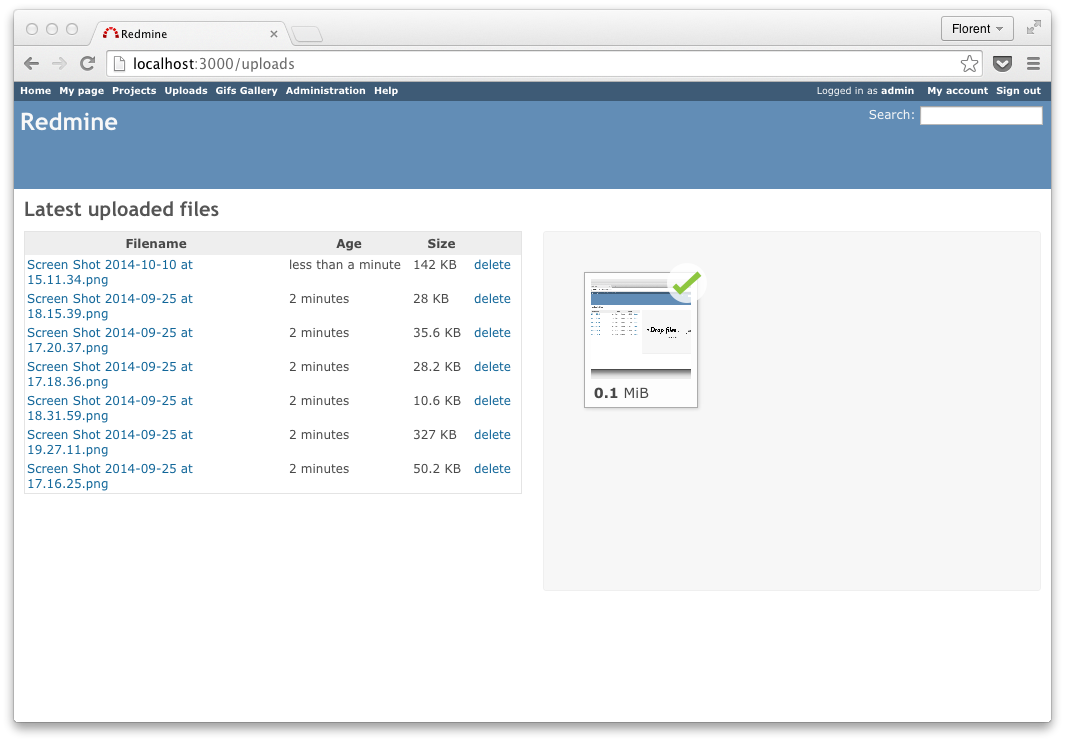Click the Sign out link

click(1018, 90)
